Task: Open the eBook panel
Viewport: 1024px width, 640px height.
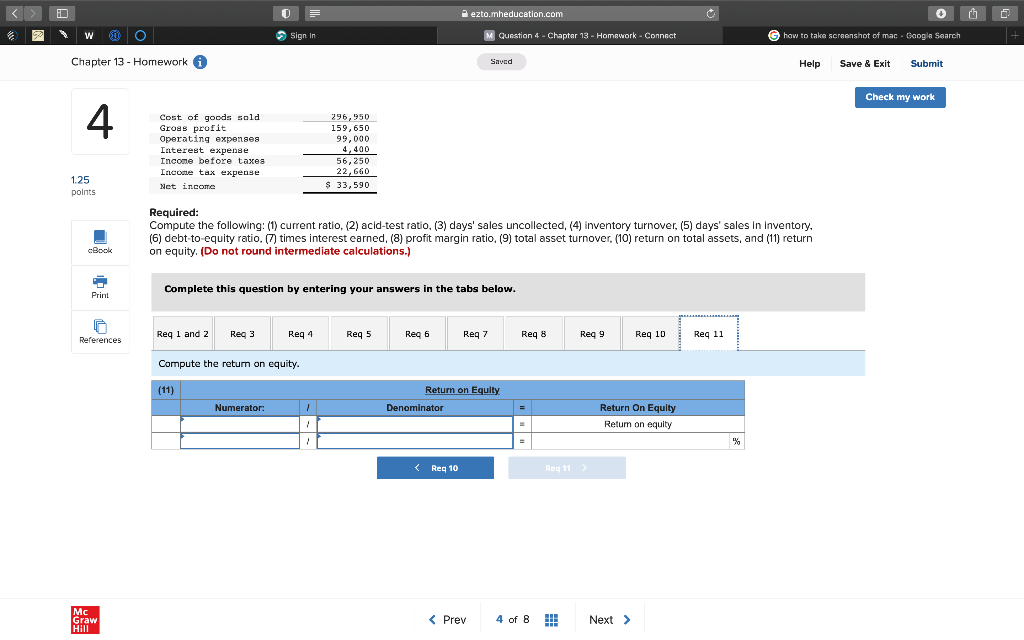Action: (x=99, y=242)
